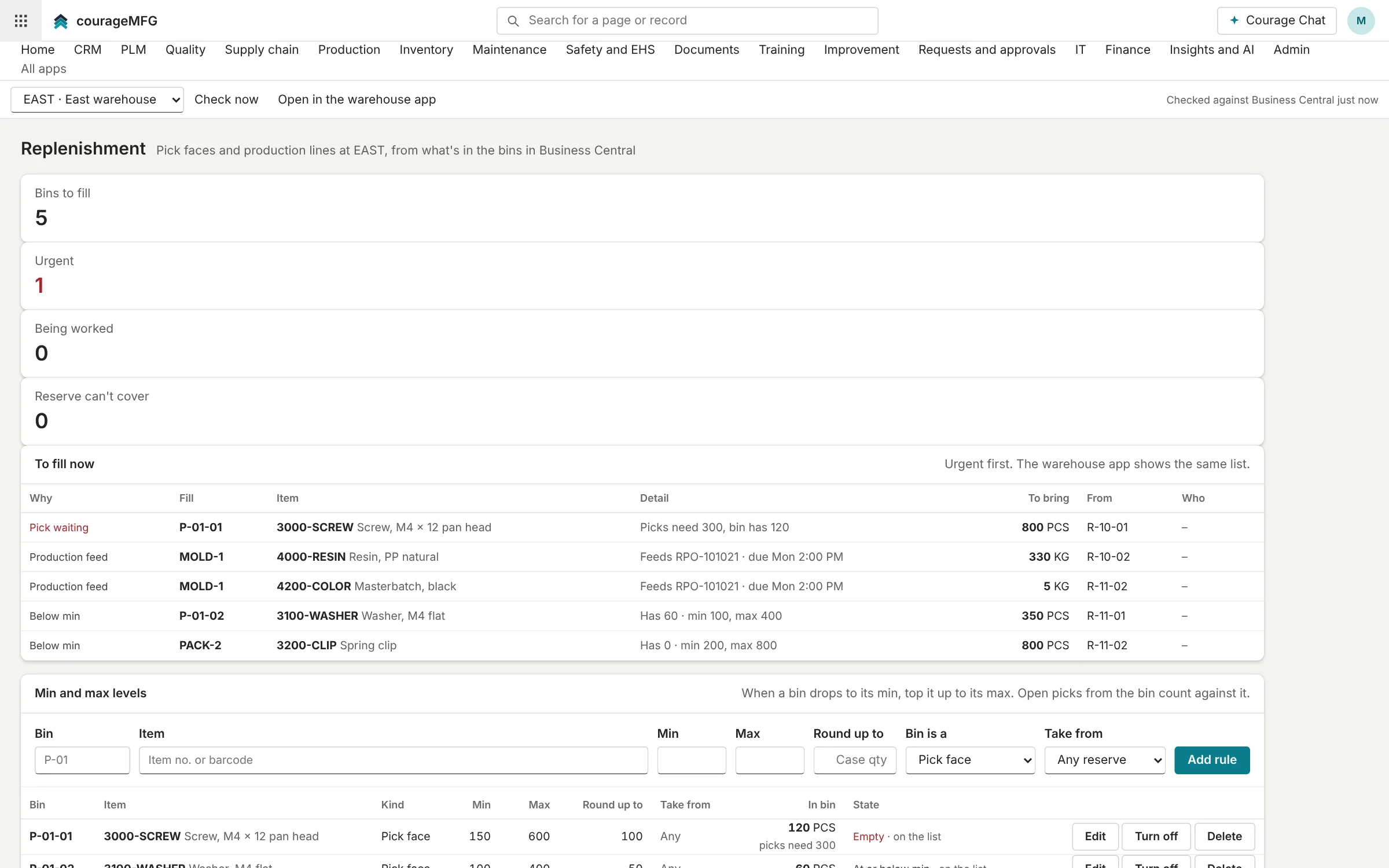Open the All apps link
This screenshot has height=868, width=1389.
pos(43,69)
